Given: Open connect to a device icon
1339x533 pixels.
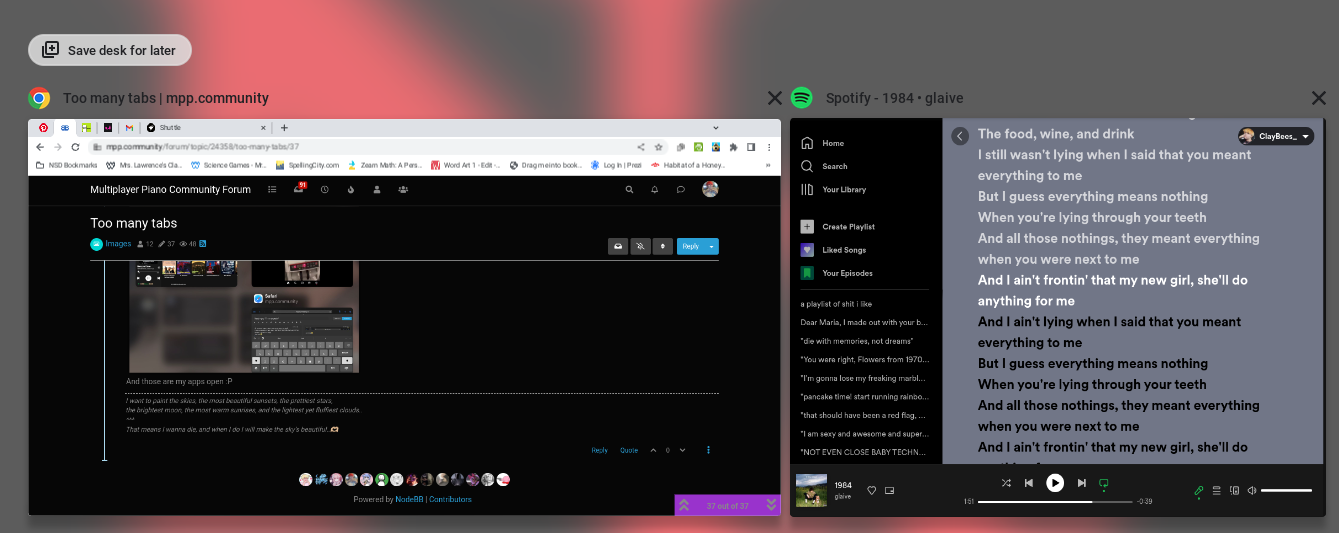Looking at the screenshot, I should click(1234, 490).
